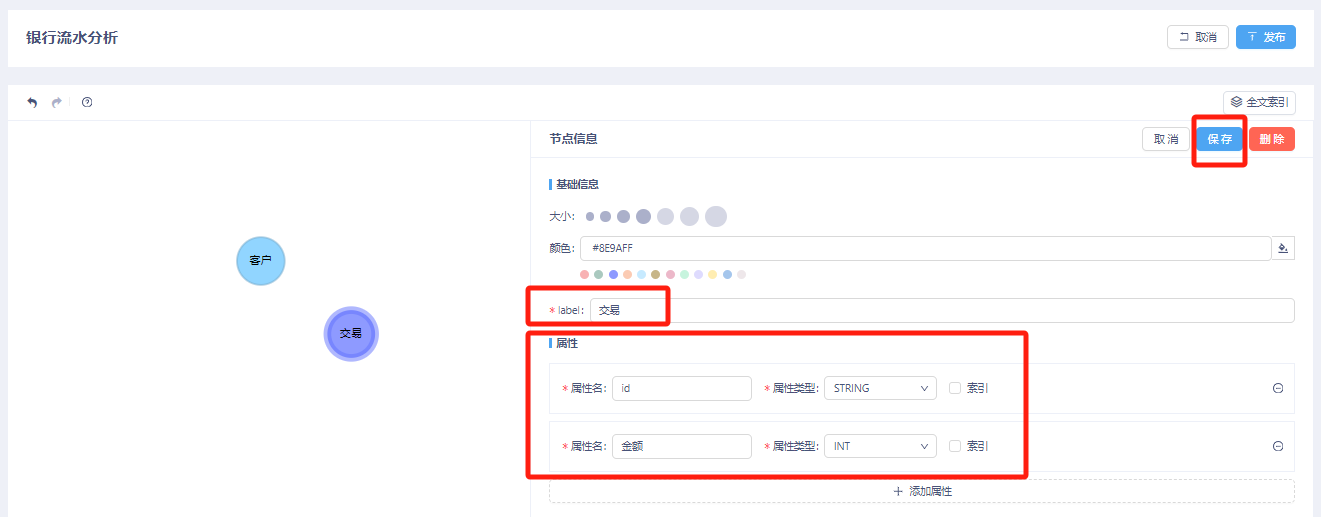Image resolution: width=1321 pixels, height=517 pixels.
Task: Pick the first pink color swatch
Action: point(585,274)
